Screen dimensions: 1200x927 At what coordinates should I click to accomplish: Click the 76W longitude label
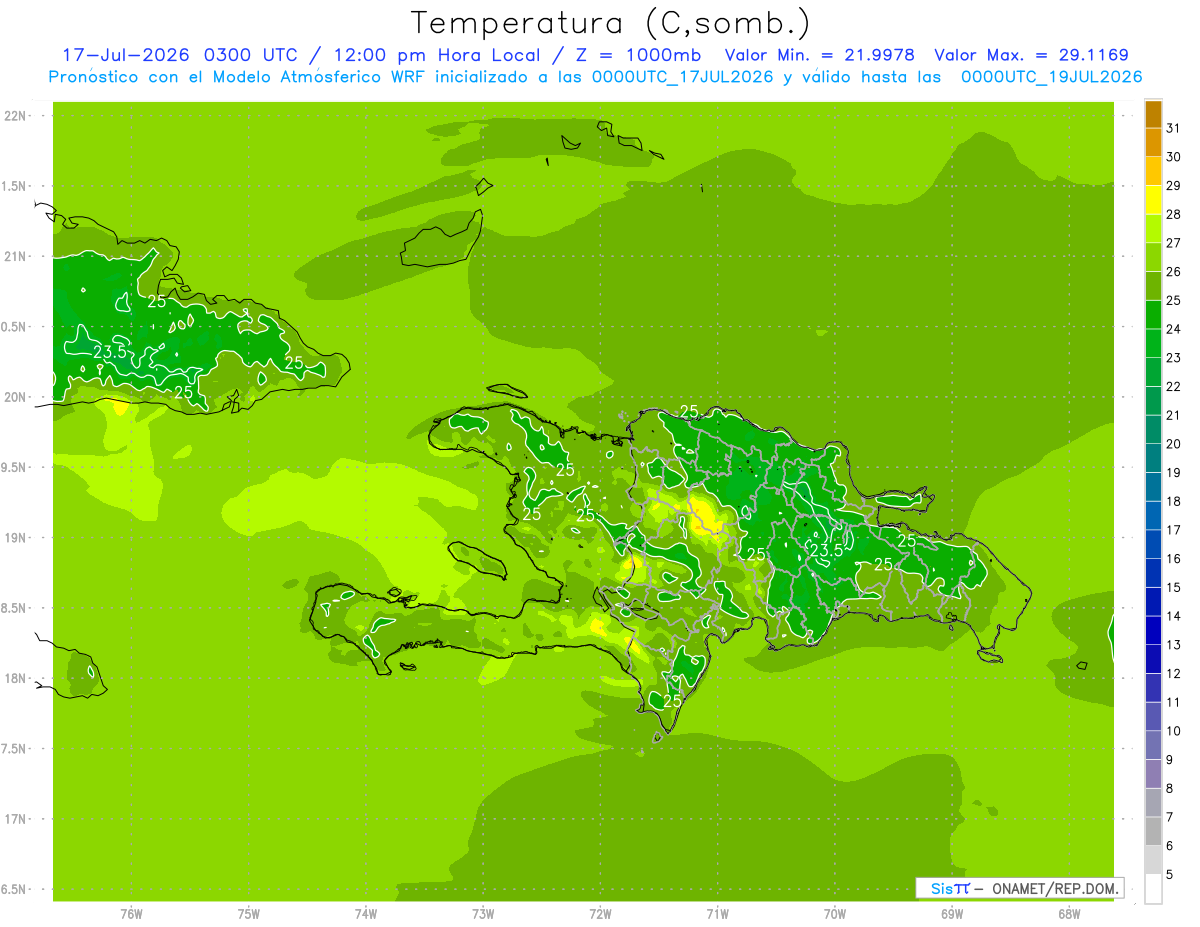click(131, 914)
